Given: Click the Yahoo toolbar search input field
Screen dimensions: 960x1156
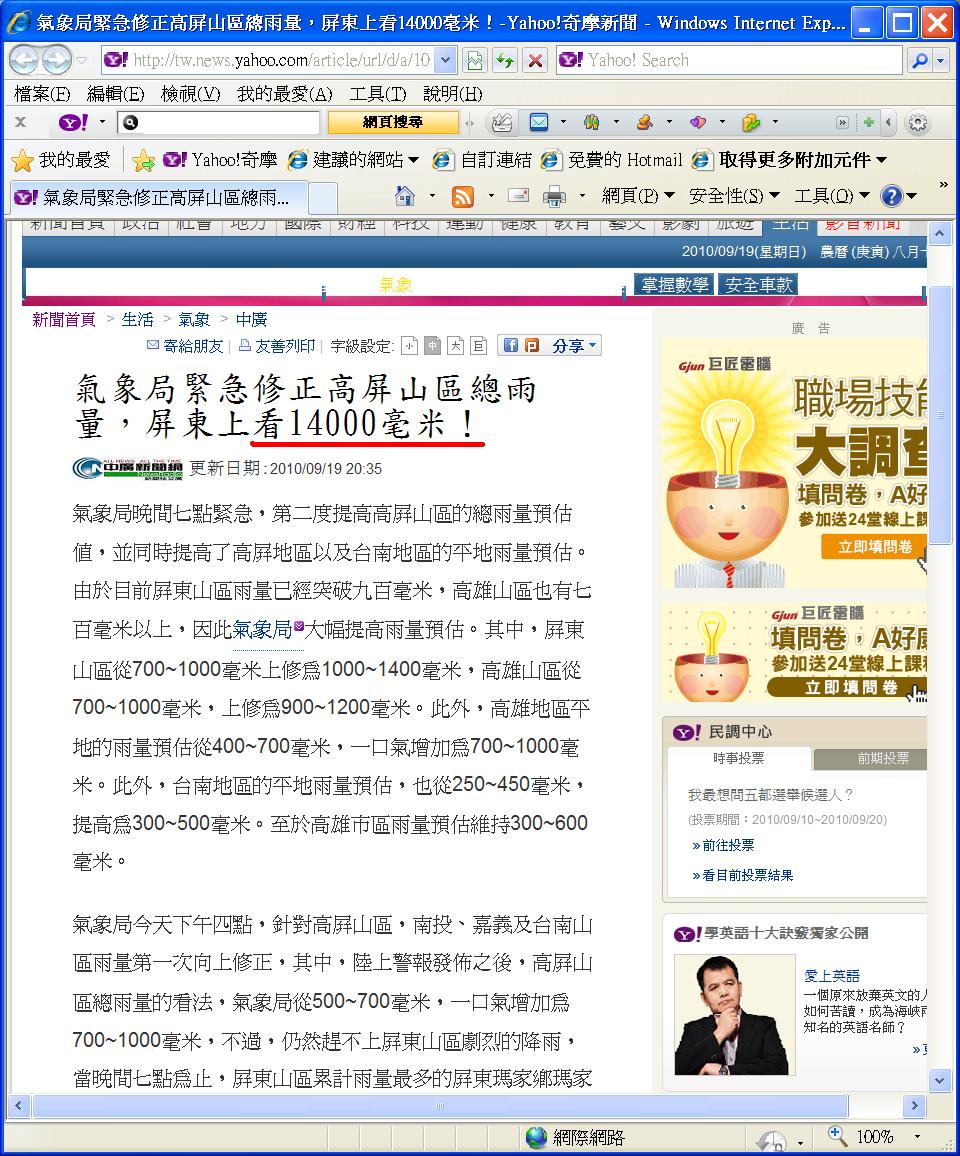Looking at the screenshot, I should [x=218, y=122].
